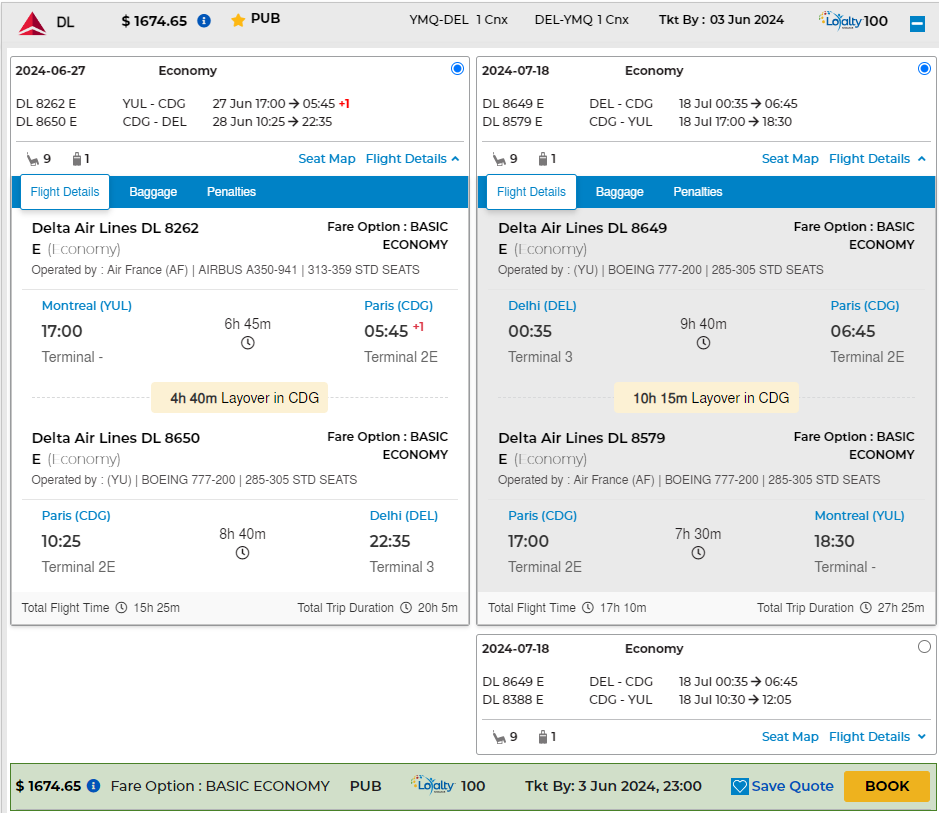Viewport: 939px width, 813px height.
Task: Collapse fare card with blue minus icon
Action: coord(917,24)
